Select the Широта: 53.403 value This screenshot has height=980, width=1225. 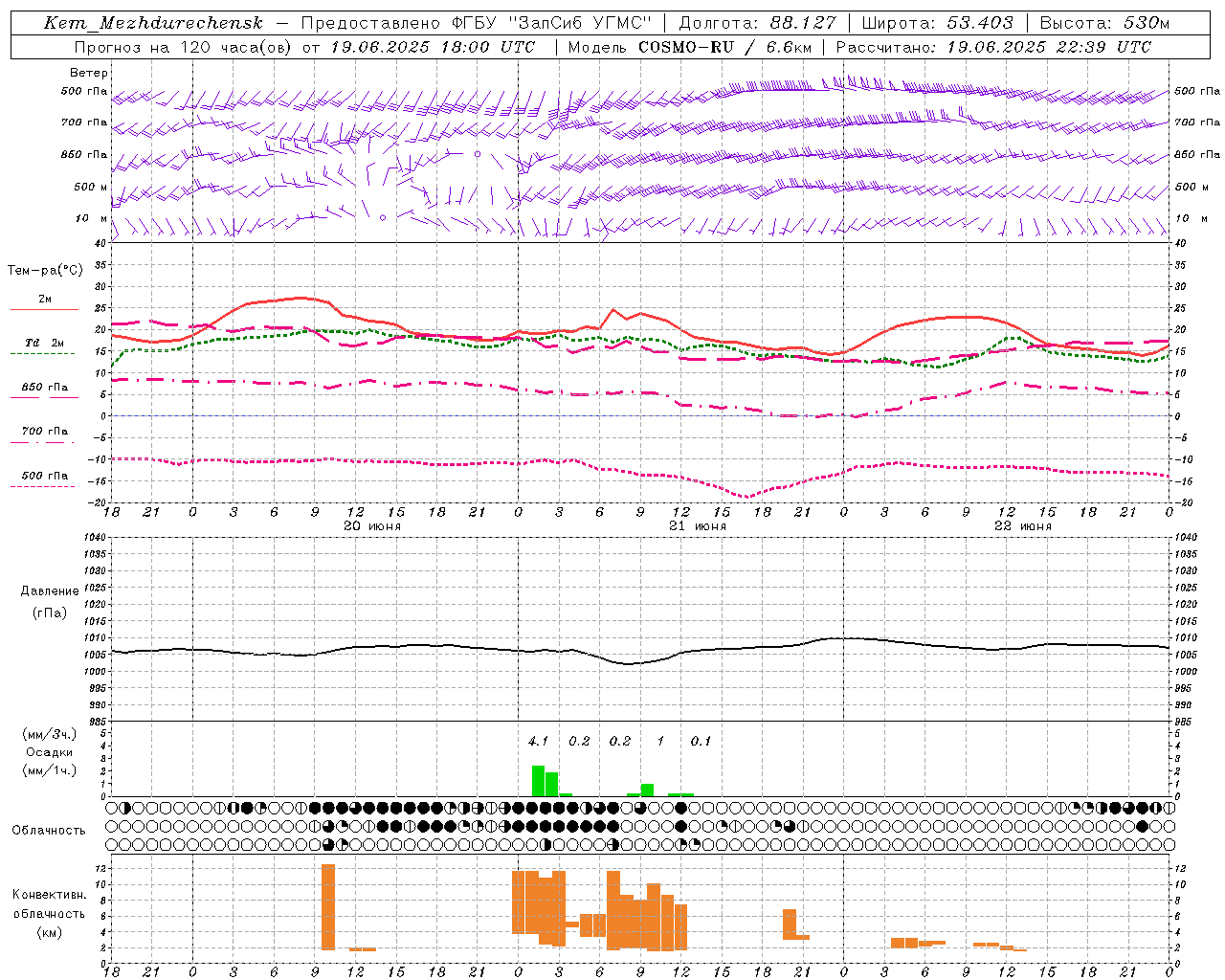(x=937, y=23)
